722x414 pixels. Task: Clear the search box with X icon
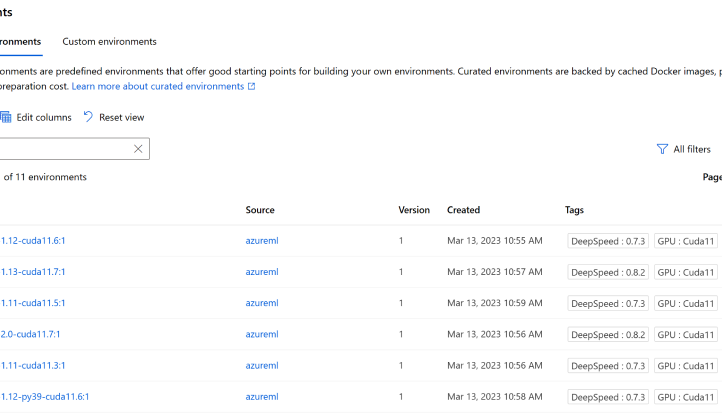138,149
